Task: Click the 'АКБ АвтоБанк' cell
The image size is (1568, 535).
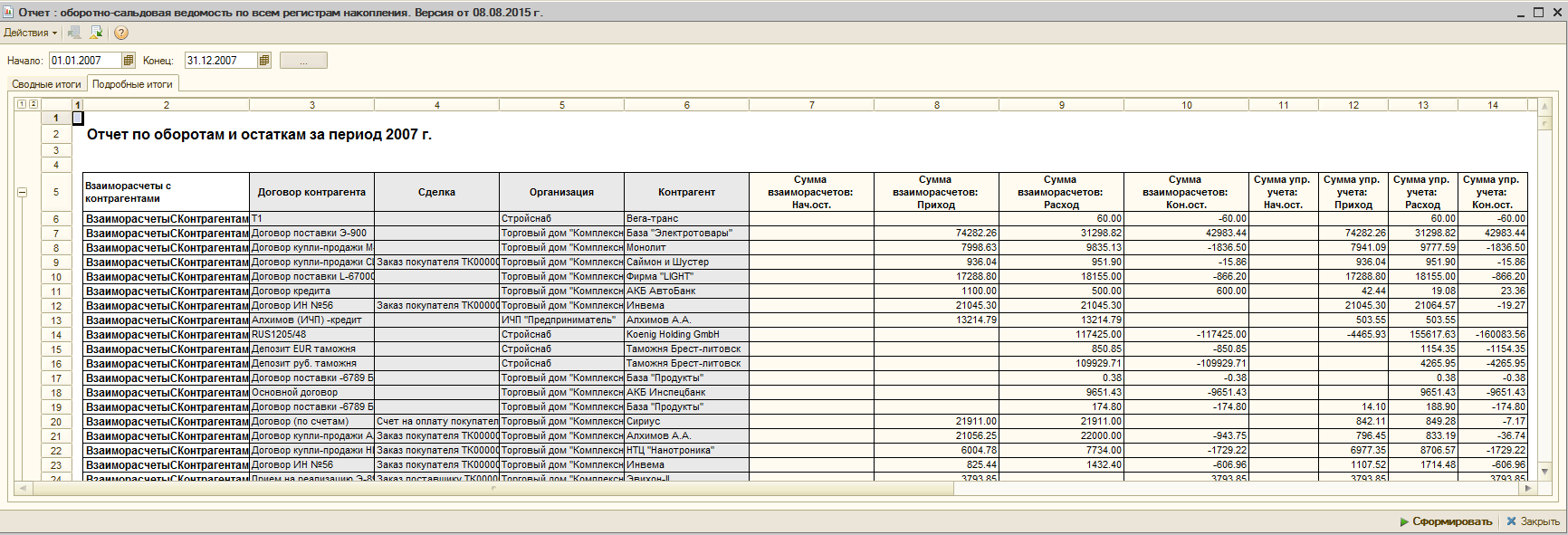Action: pyautogui.click(x=686, y=291)
